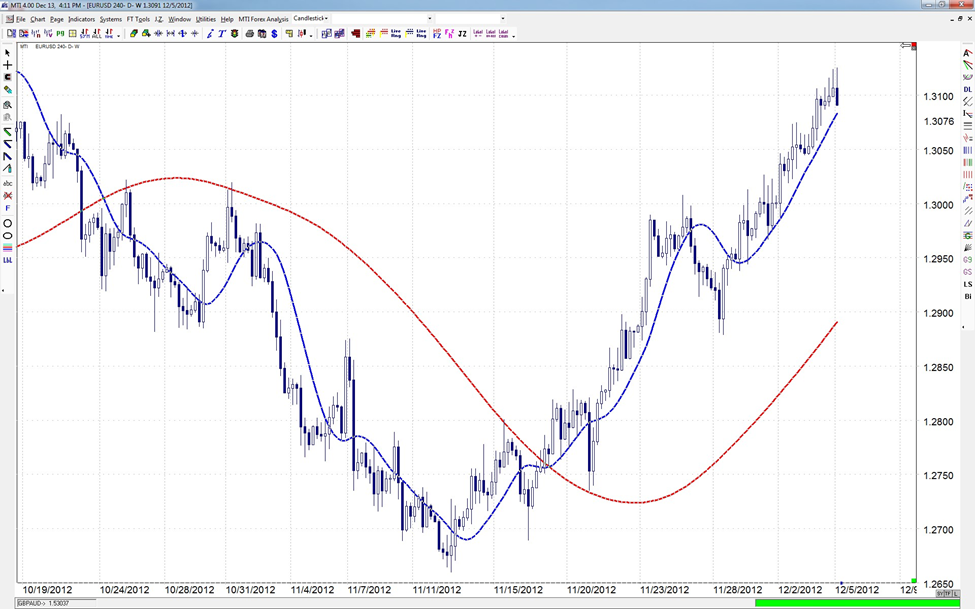This screenshot has width=975, height=609.
Task: Expand the dropdown arrow after the label icons
Action: (514, 35)
